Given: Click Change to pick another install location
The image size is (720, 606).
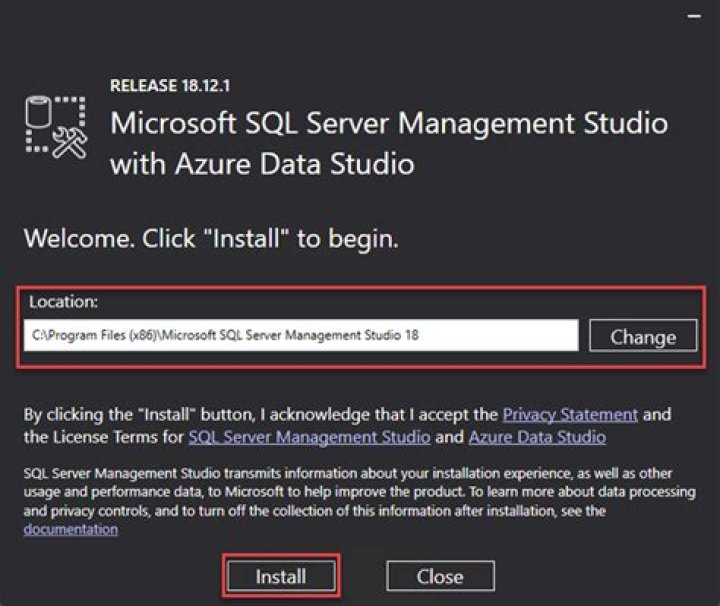Looking at the screenshot, I should pos(642,337).
